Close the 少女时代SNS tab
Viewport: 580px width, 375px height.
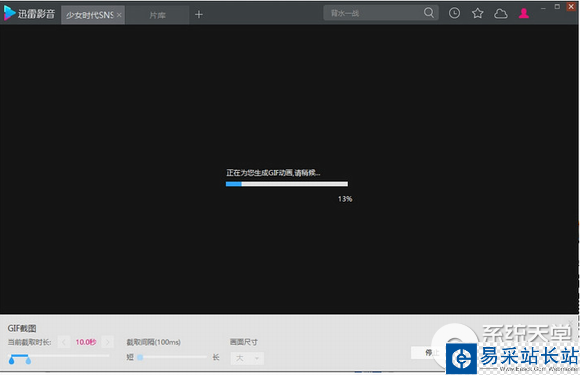[x=119, y=15]
